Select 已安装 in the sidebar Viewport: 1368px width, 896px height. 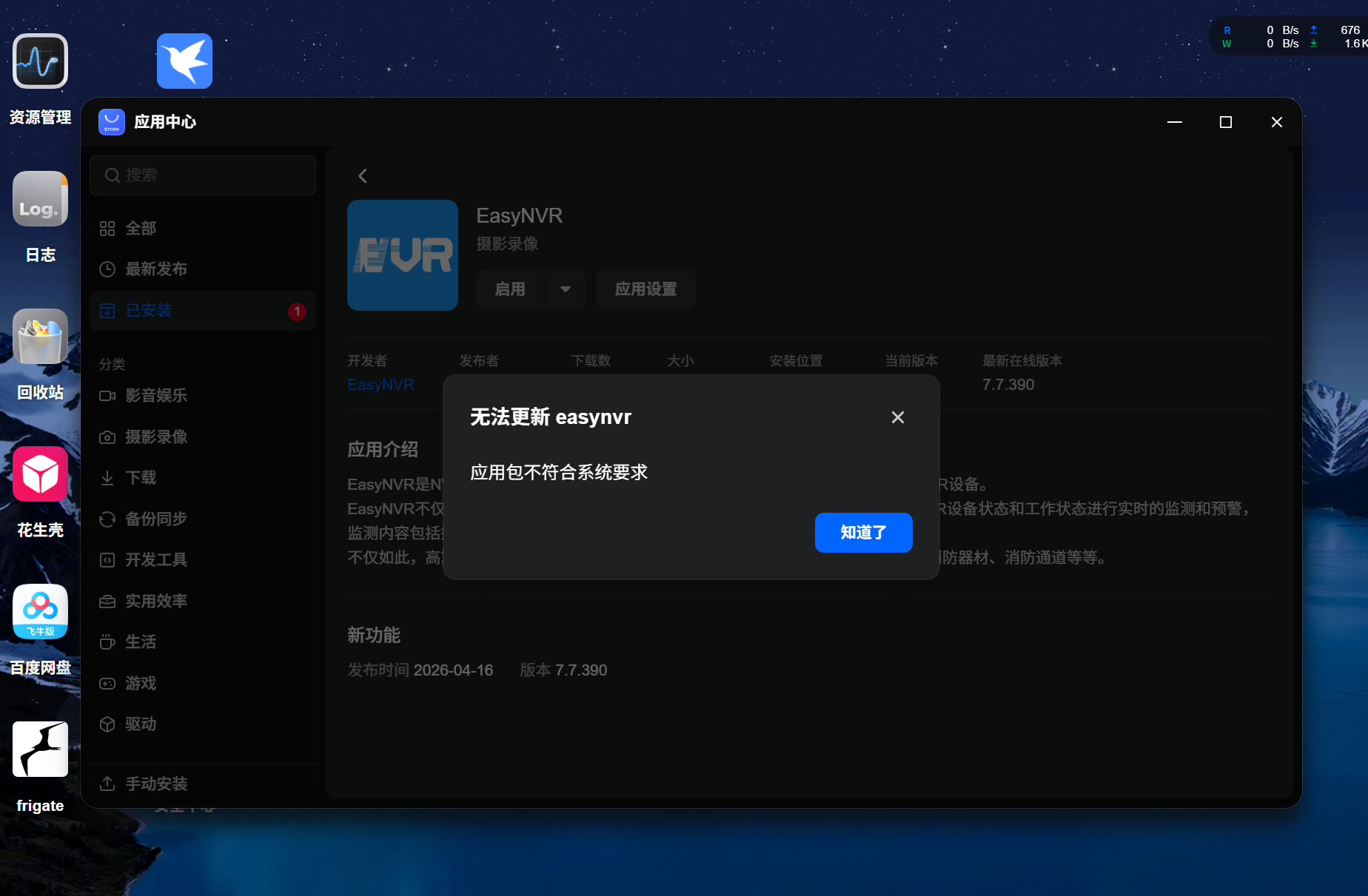point(203,311)
